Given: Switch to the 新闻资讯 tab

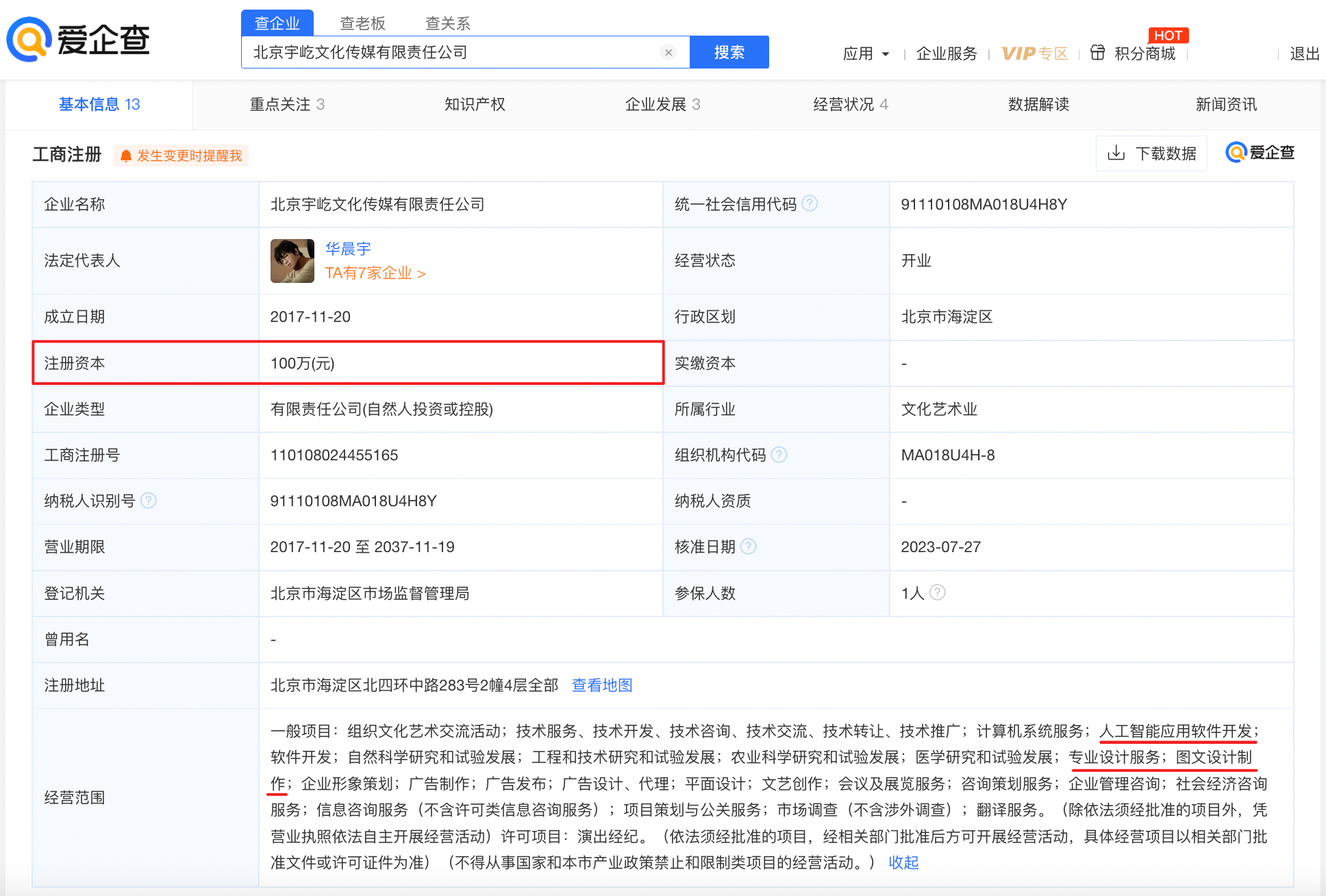Looking at the screenshot, I should [1226, 104].
